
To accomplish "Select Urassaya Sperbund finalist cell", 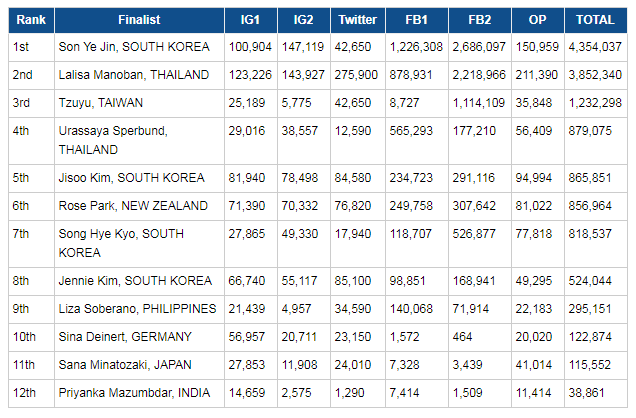I will (114, 140).
